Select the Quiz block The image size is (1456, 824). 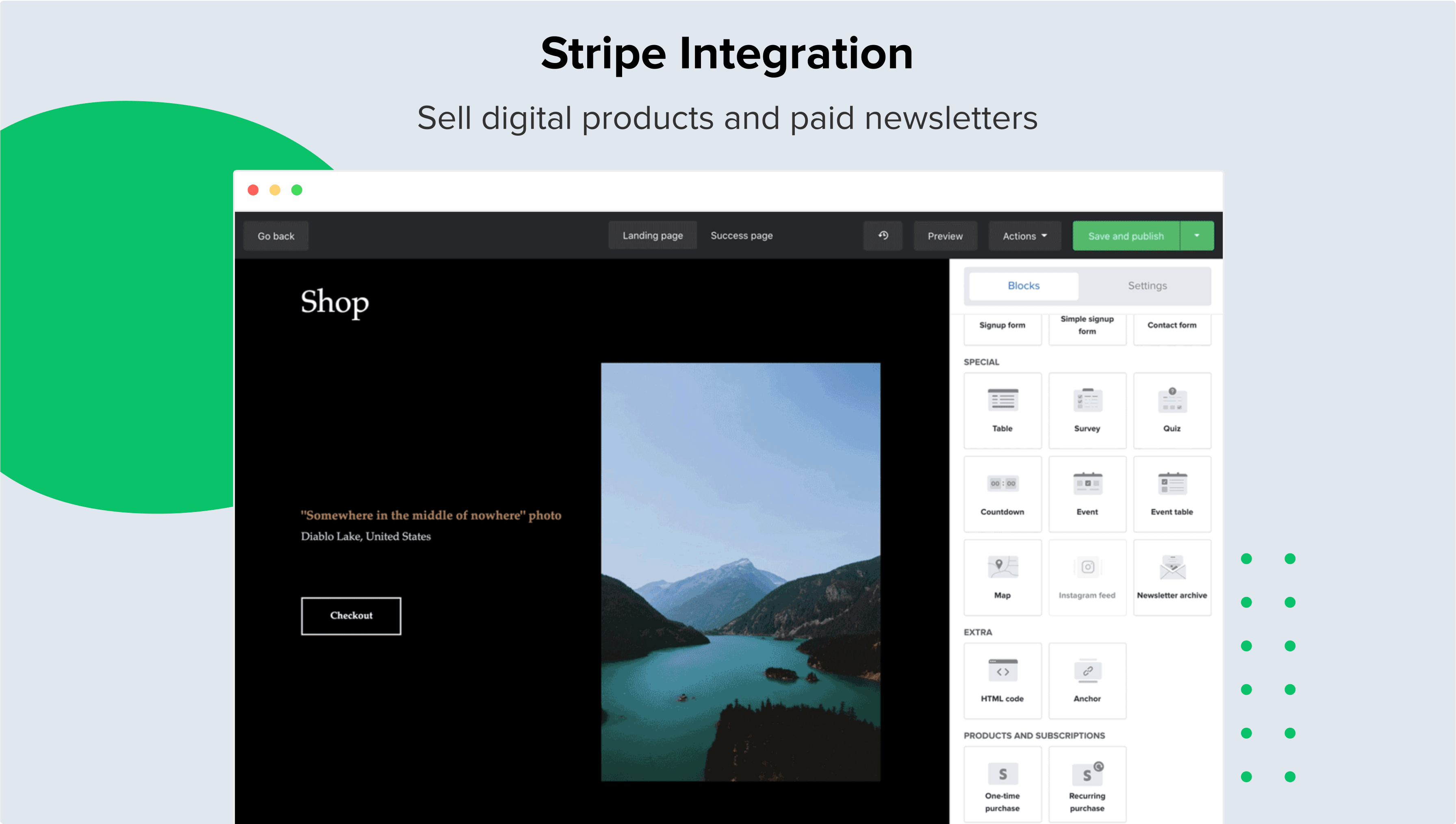point(1172,410)
